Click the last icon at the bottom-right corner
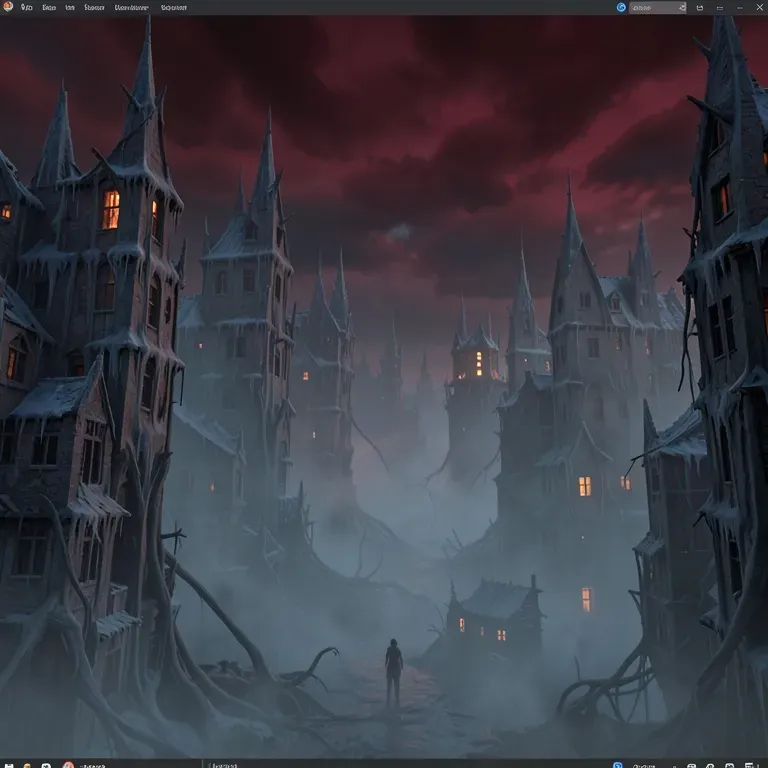768x768 pixels. [749, 765]
